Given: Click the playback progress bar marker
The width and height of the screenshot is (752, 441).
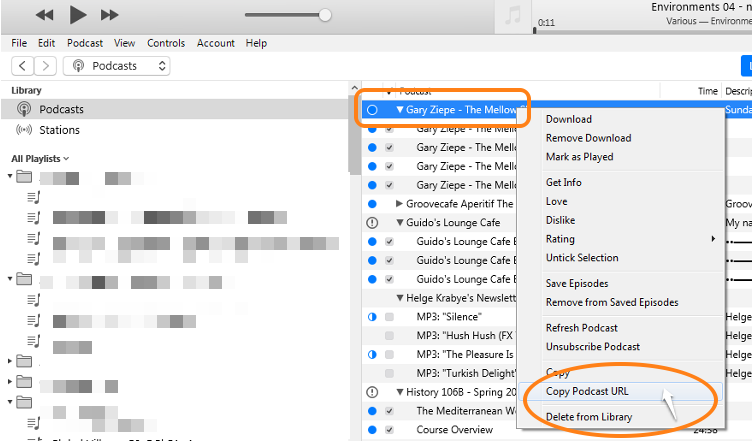Looking at the screenshot, I should [535, 30].
